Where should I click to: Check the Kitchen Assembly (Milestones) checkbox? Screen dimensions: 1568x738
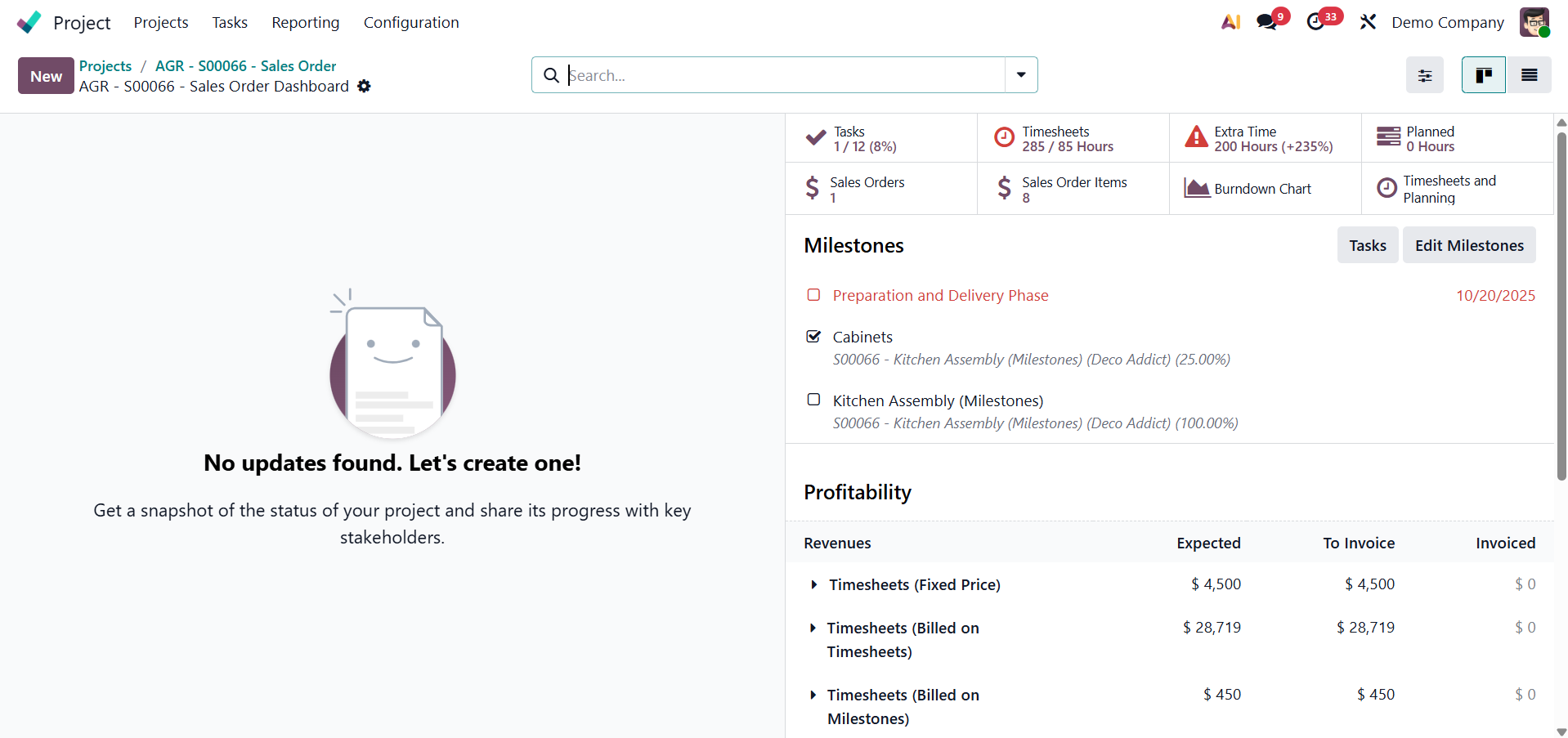tap(813, 400)
